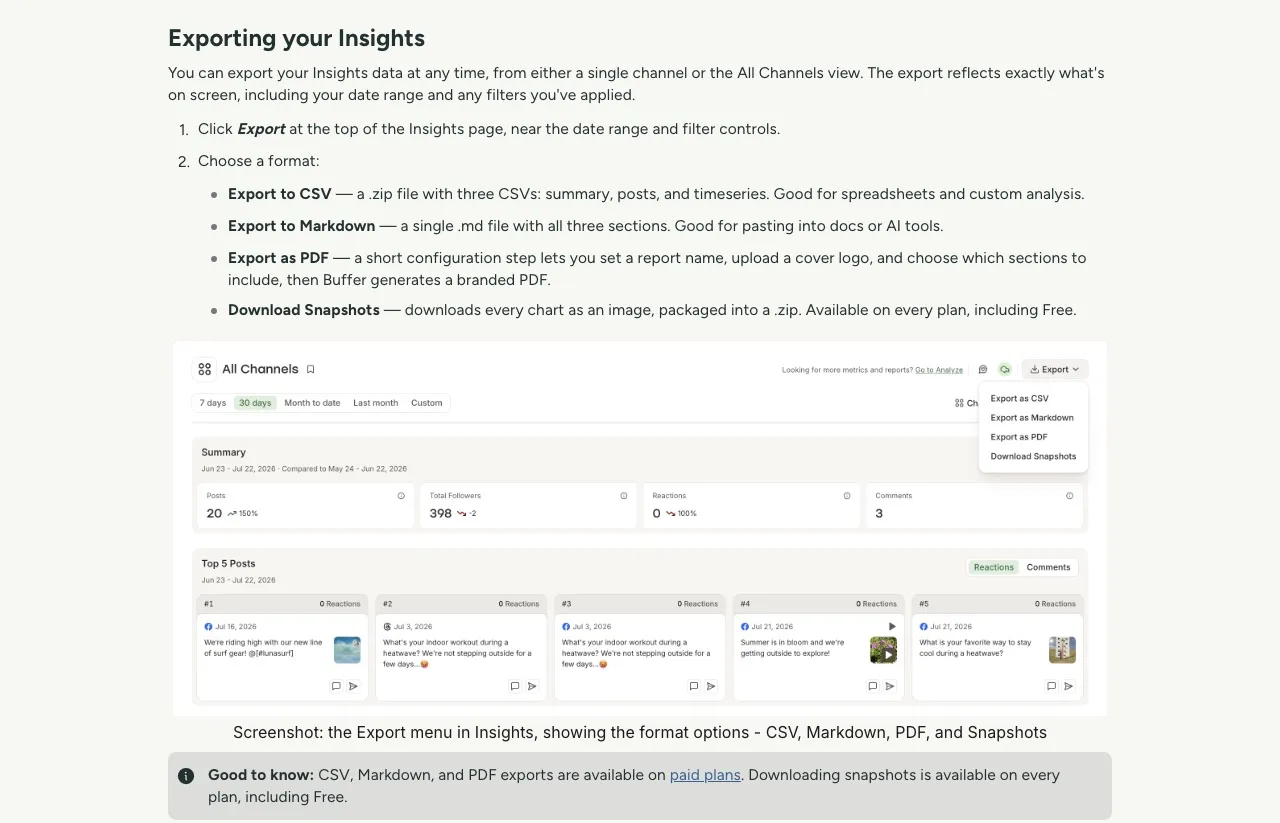
Task: Click the video play icon on post #4
Action: (892, 626)
